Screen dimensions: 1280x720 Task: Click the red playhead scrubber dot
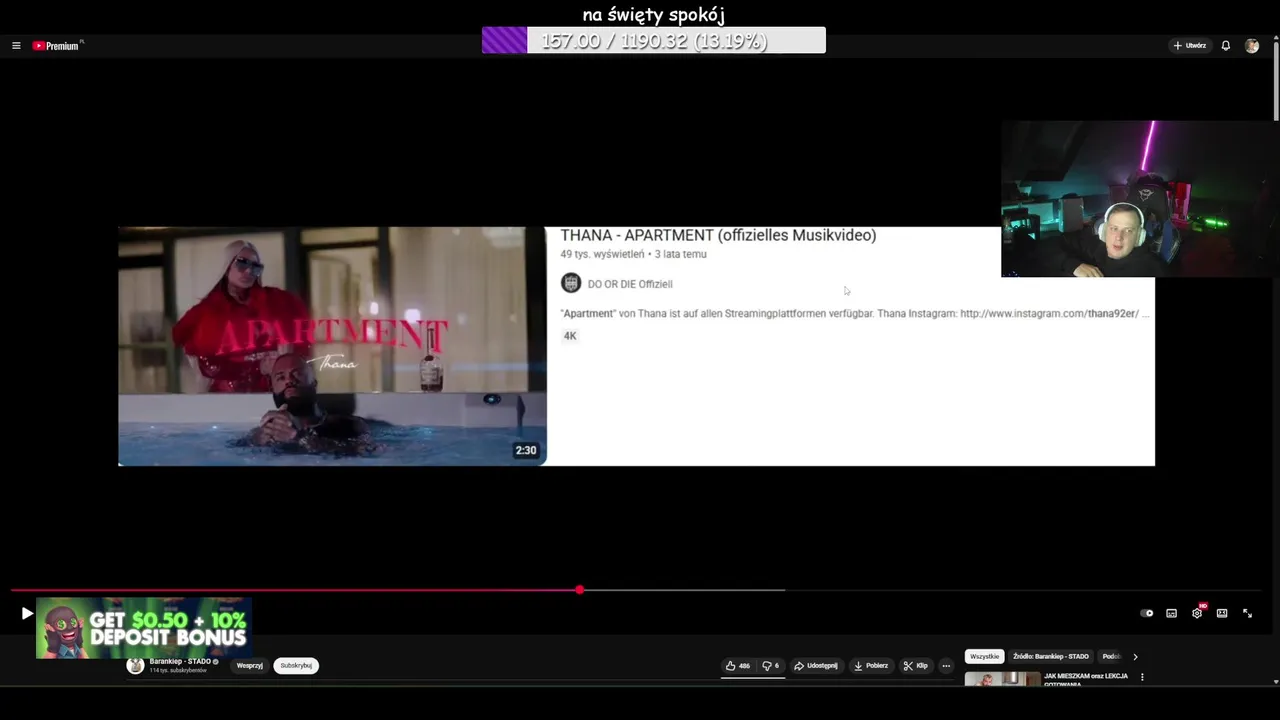pyautogui.click(x=580, y=590)
